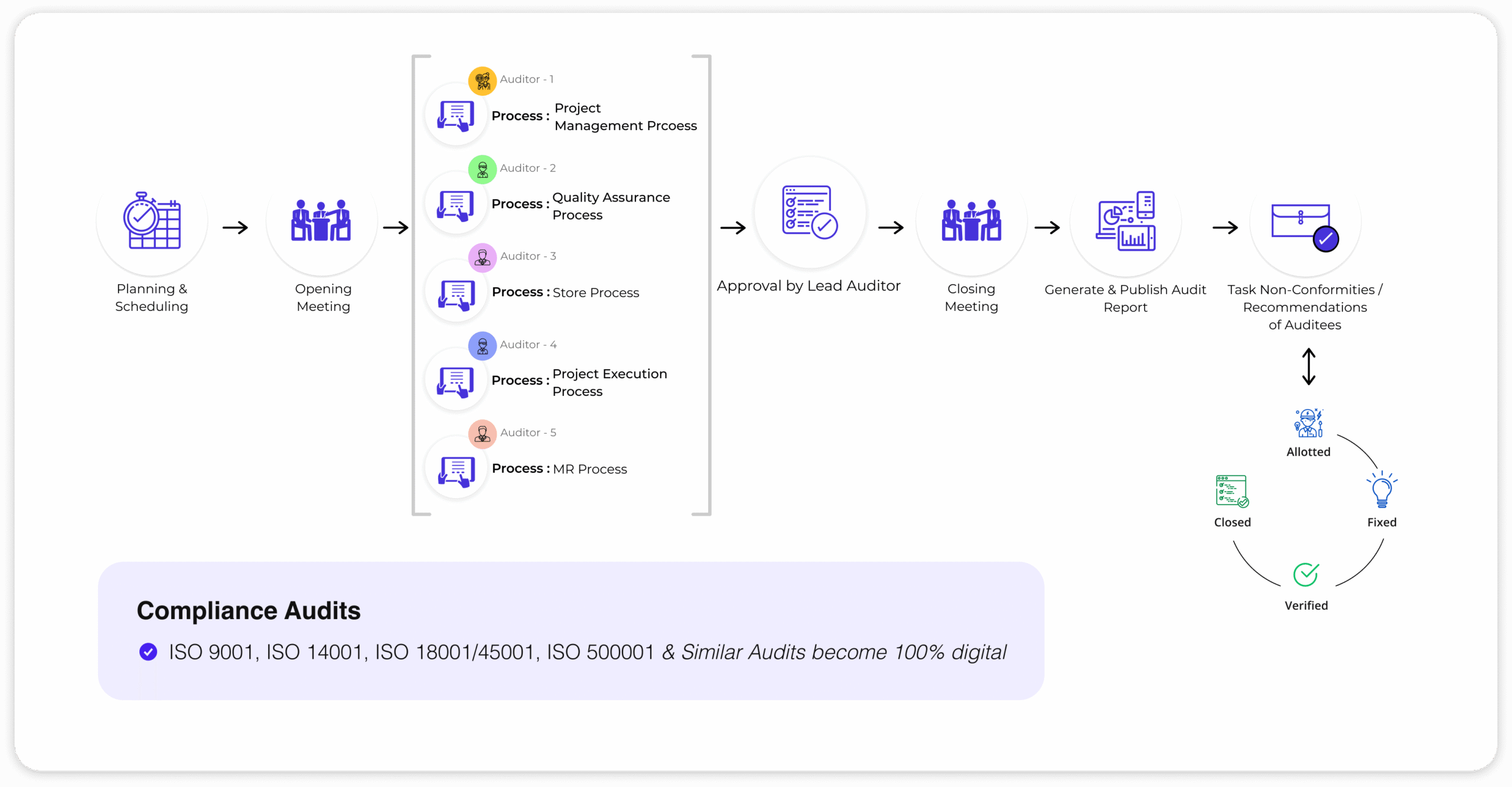Select the Closed checklist icon
Screen dimensions: 1512x787
click(x=1232, y=491)
